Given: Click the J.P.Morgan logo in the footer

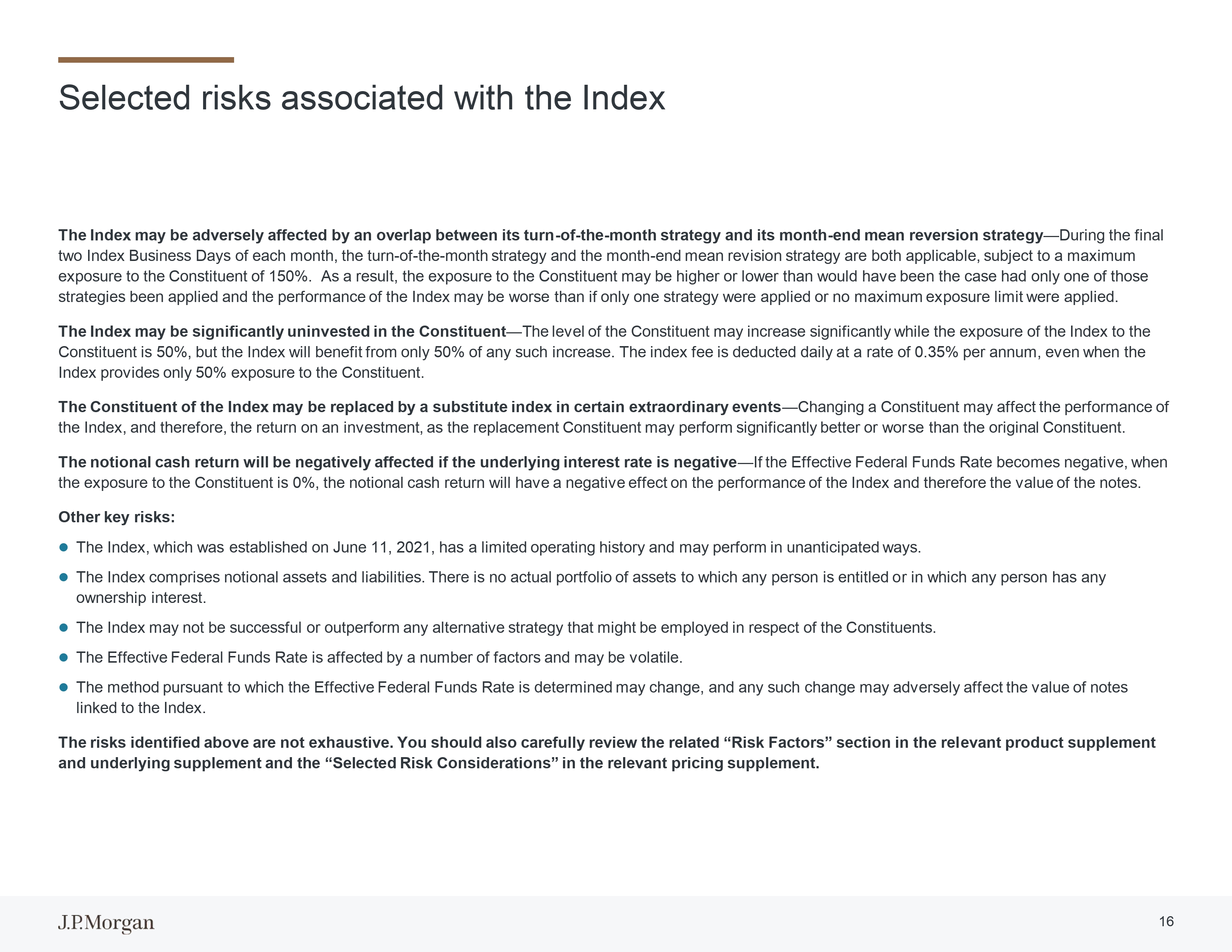Looking at the screenshot, I should (106, 923).
